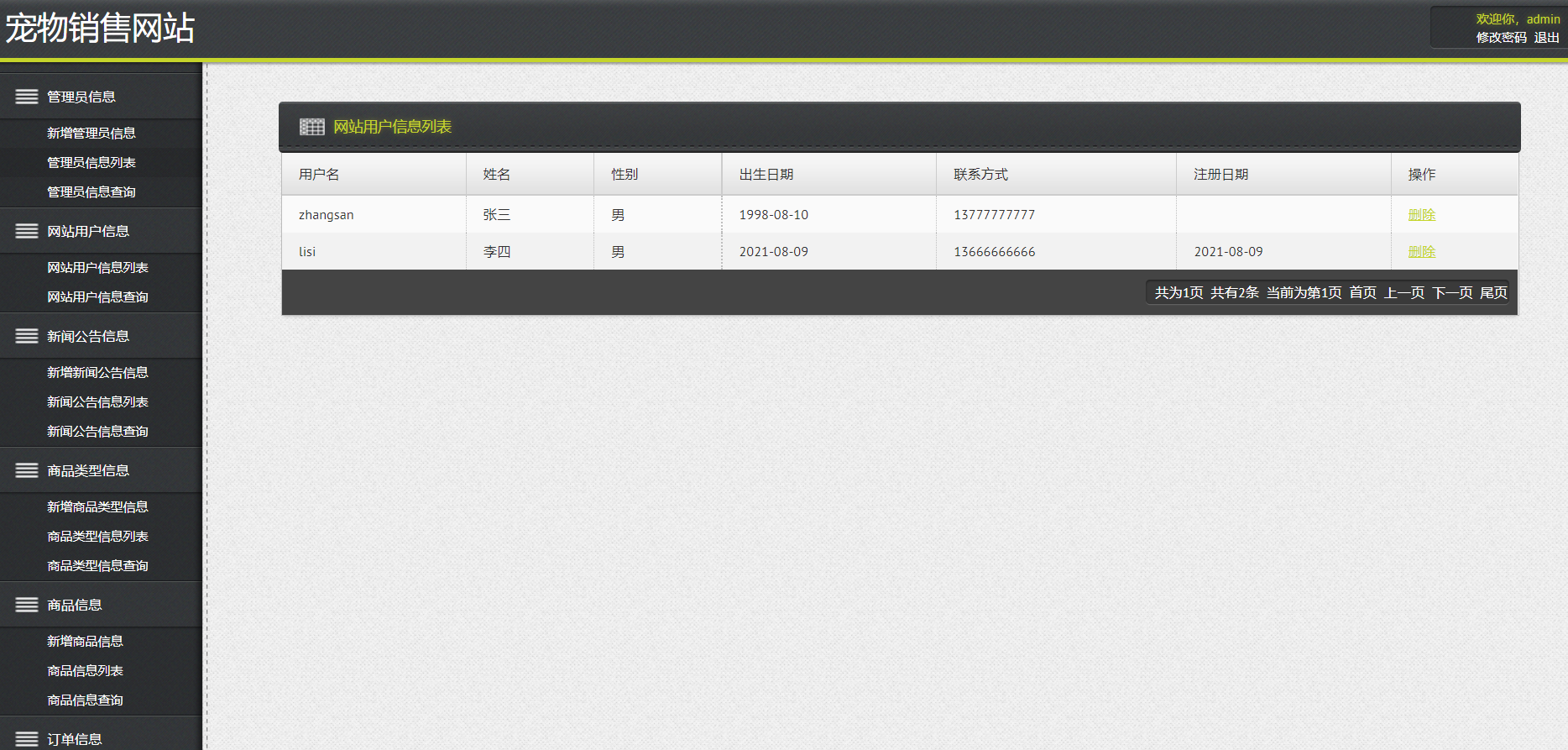Delete the lisi user row
The image size is (1568, 750).
(1421, 252)
